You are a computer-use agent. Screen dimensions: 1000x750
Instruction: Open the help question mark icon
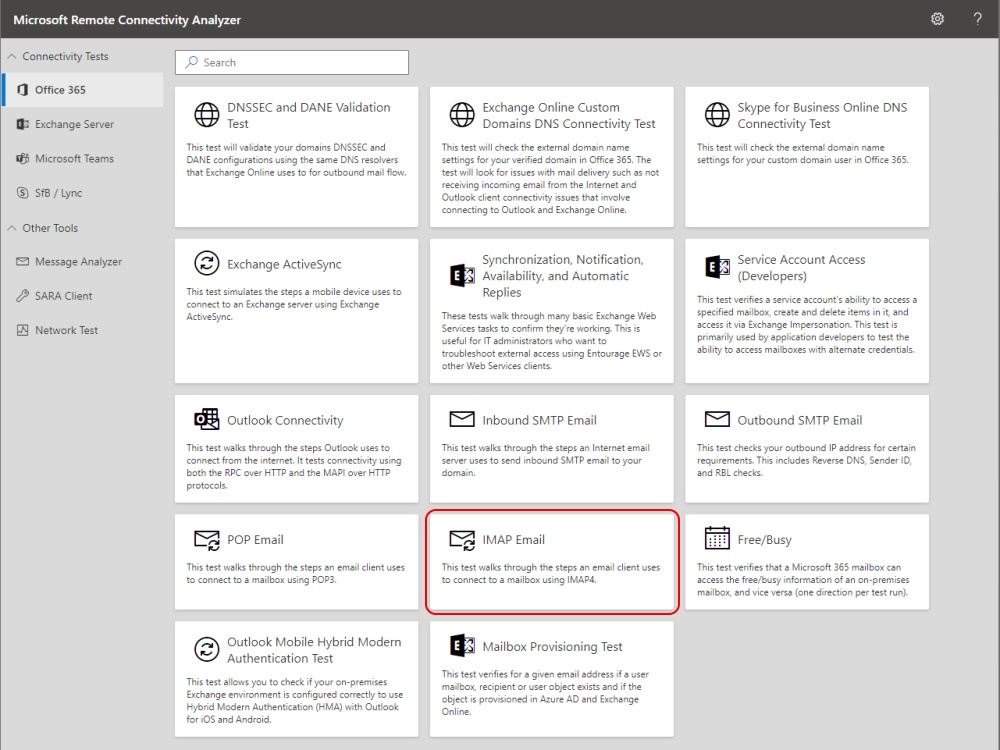point(977,19)
